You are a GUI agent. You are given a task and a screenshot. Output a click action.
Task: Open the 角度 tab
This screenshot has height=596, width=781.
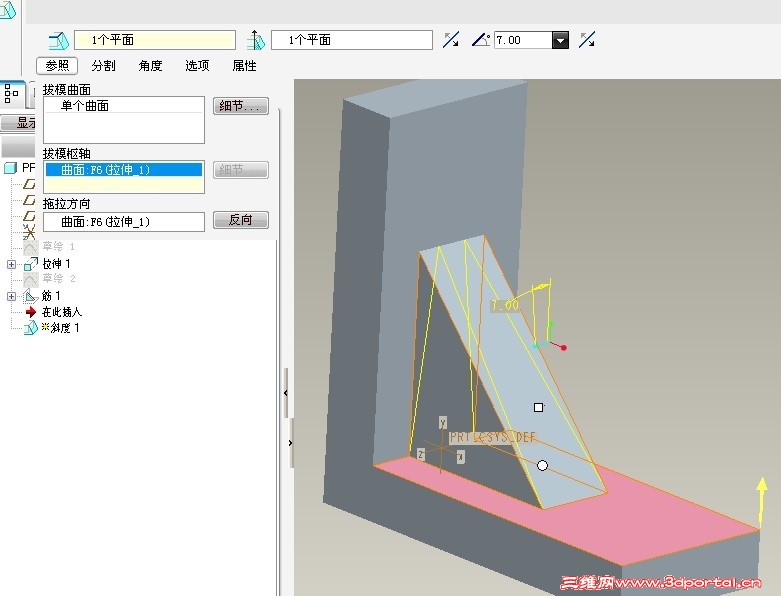pos(150,65)
